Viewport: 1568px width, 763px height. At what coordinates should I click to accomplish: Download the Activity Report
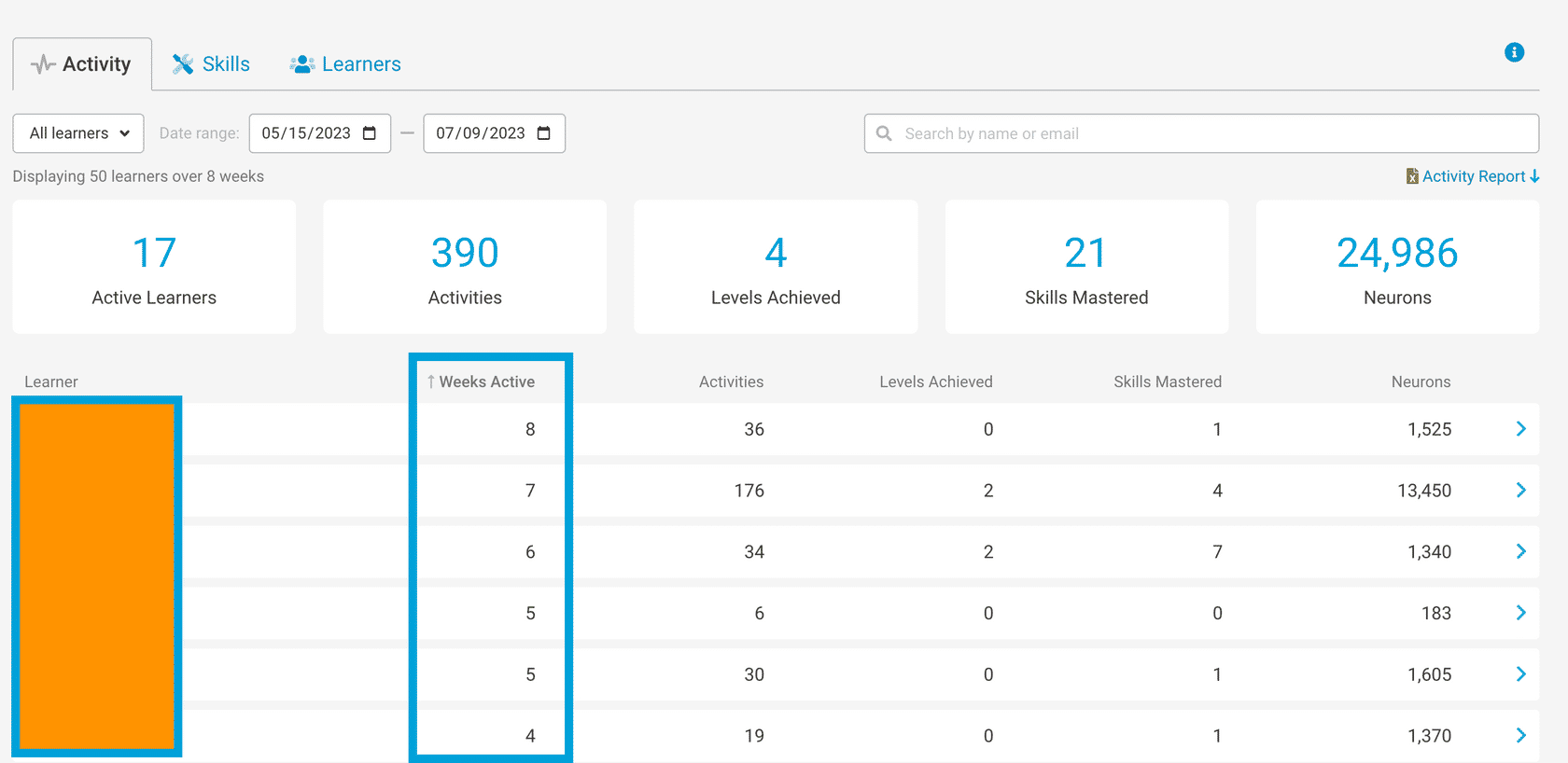point(1473,176)
